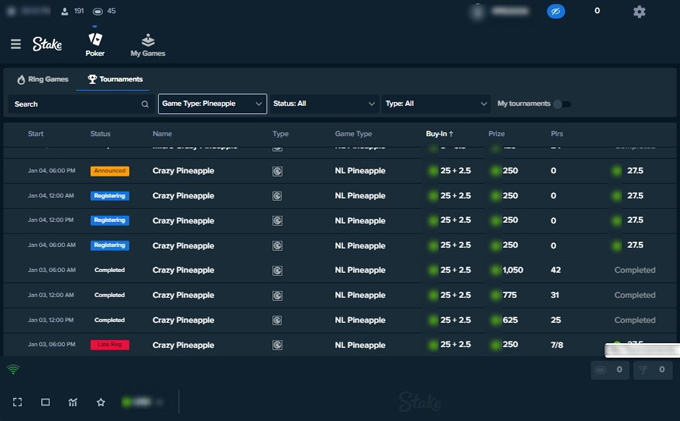Open settings gear in top bar
Screen dimensions: 680x421
point(639,12)
